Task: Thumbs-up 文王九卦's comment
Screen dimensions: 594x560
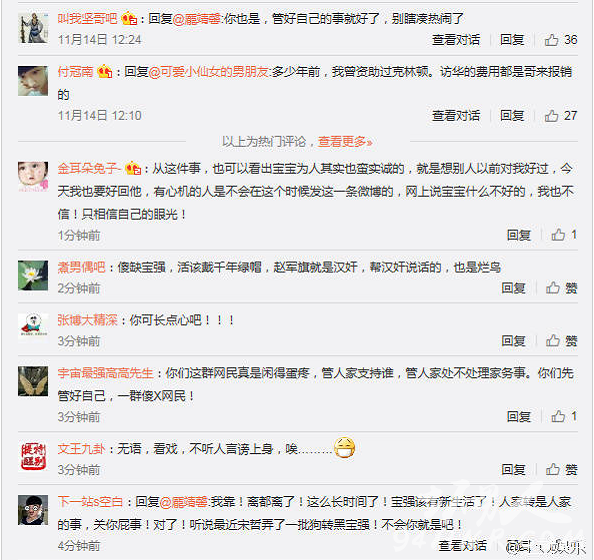Action: (561, 469)
